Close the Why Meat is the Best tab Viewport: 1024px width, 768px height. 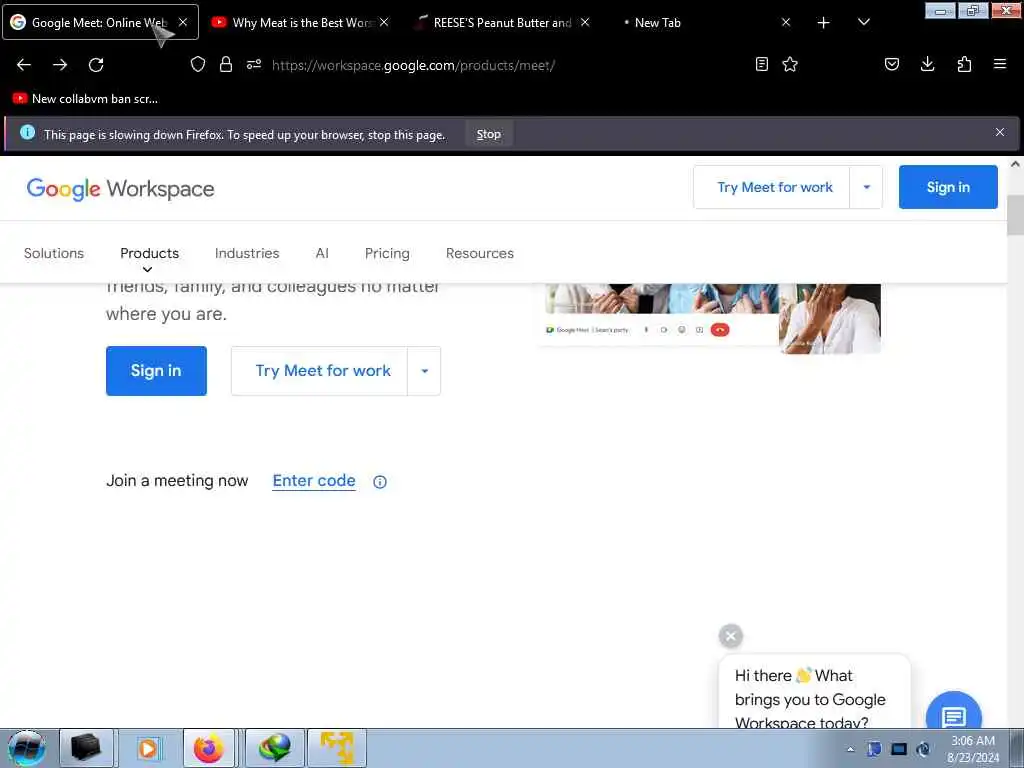point(384,23)
